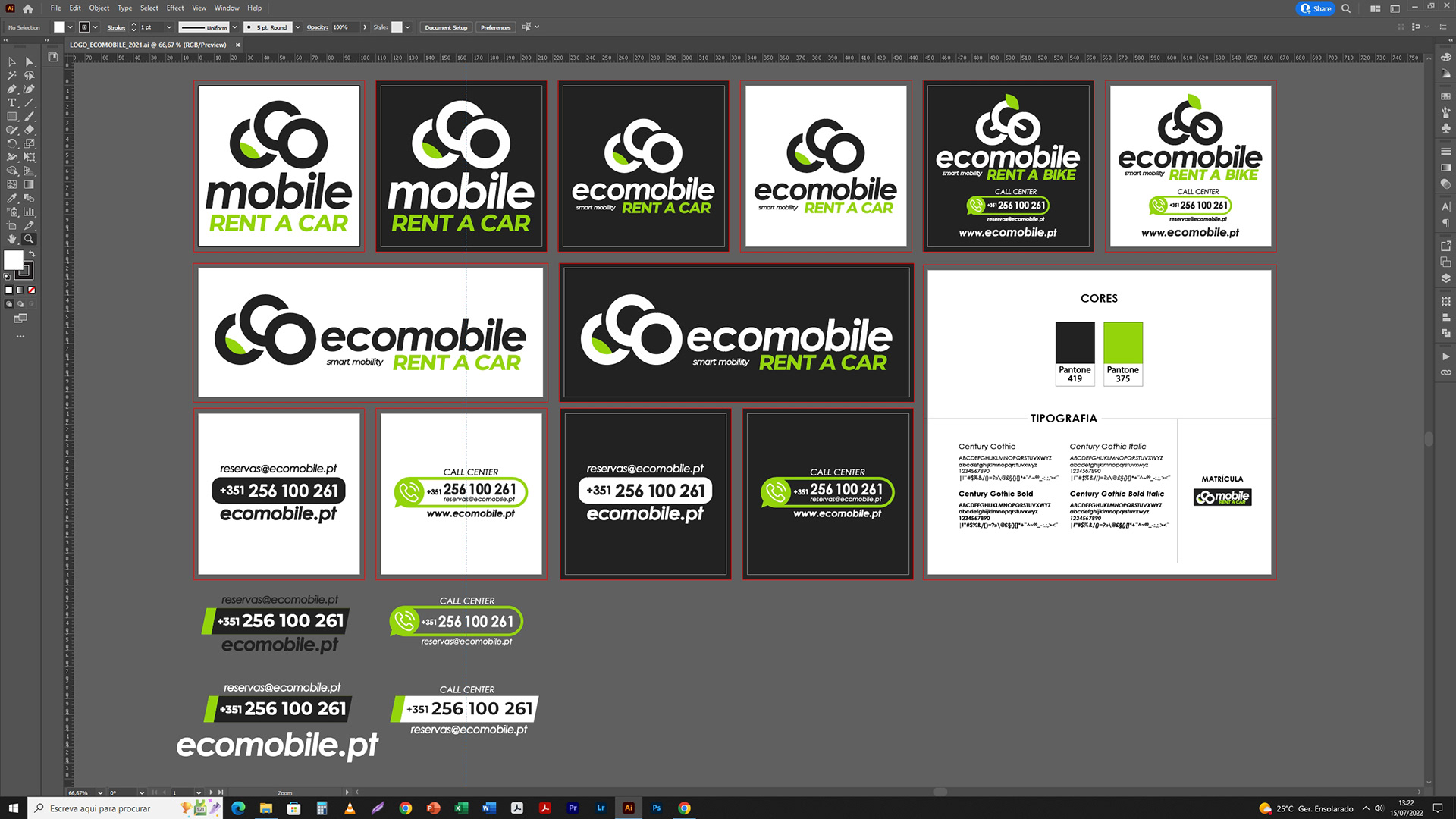Open the Effect menu
This screenshot has height=819, width=1456.
pyautogui.click(x=175, y=8)
